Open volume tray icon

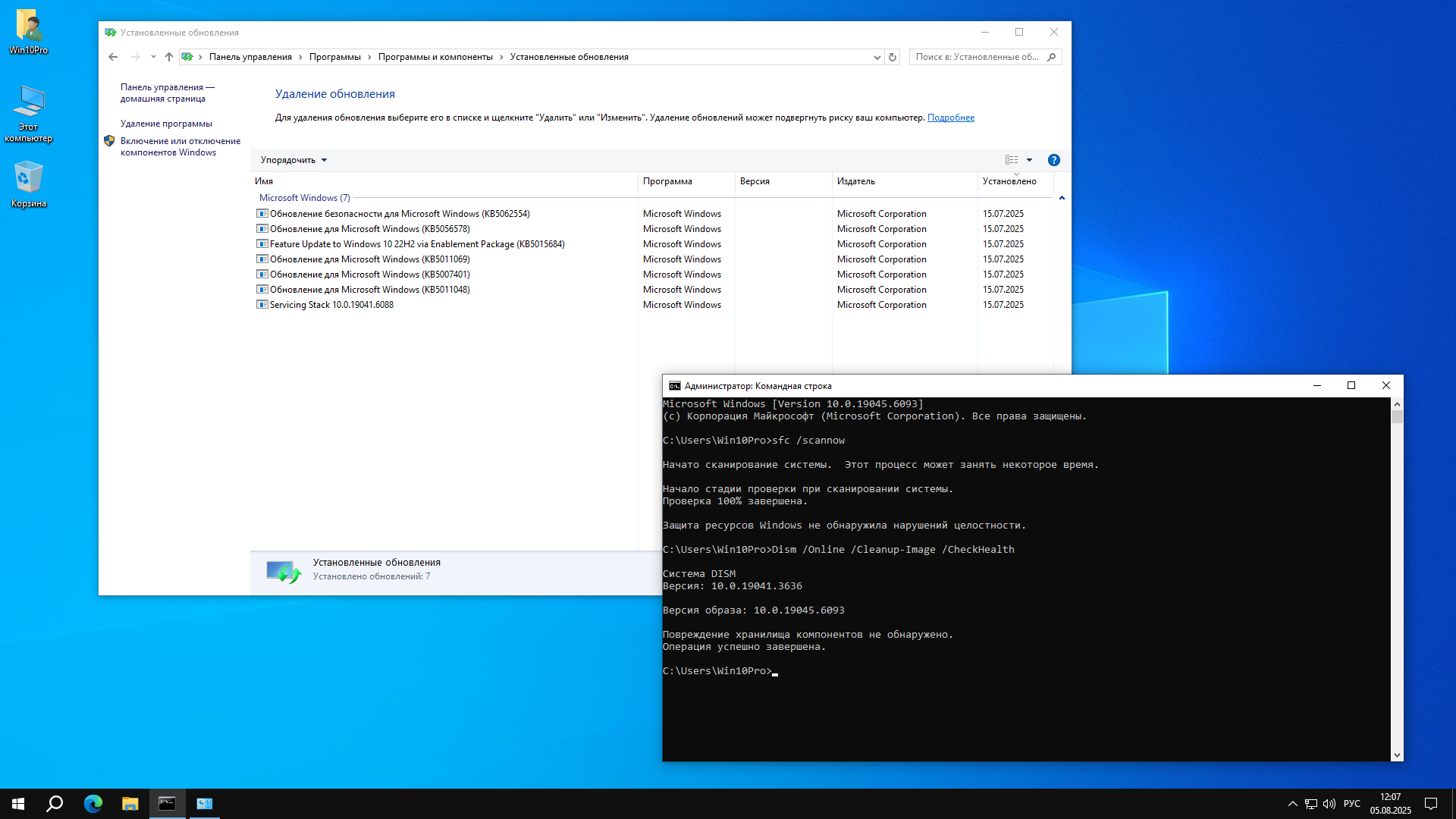[1329, 804]
